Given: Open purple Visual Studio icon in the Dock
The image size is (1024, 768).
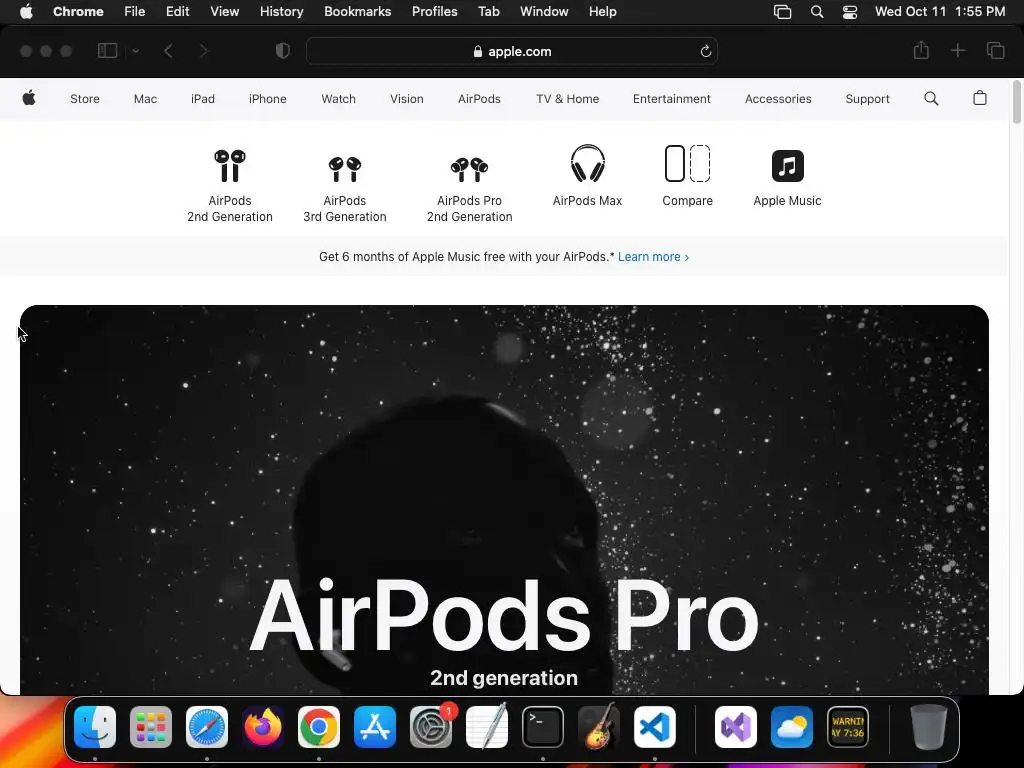Looking at the screenshot, I should 736,727.
